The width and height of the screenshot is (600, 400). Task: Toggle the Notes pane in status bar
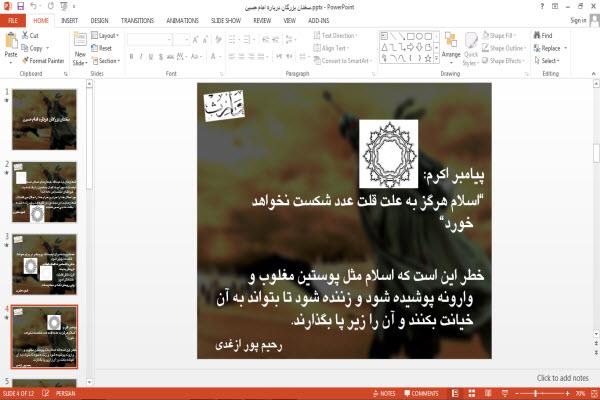pos(384,393)
